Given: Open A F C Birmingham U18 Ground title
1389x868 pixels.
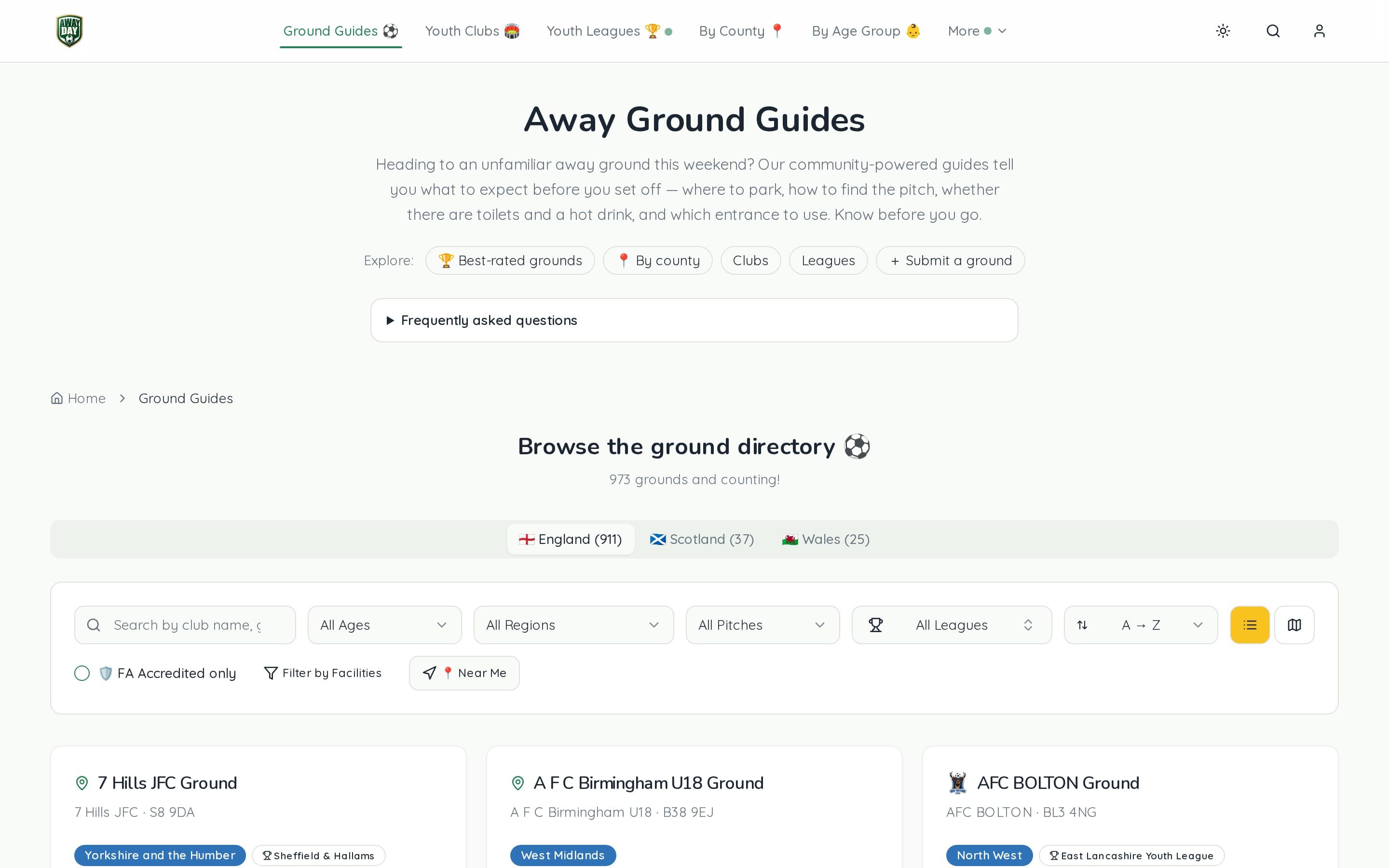Looking at the screenshot, I should pyautogui.click(x=649, y=783).
